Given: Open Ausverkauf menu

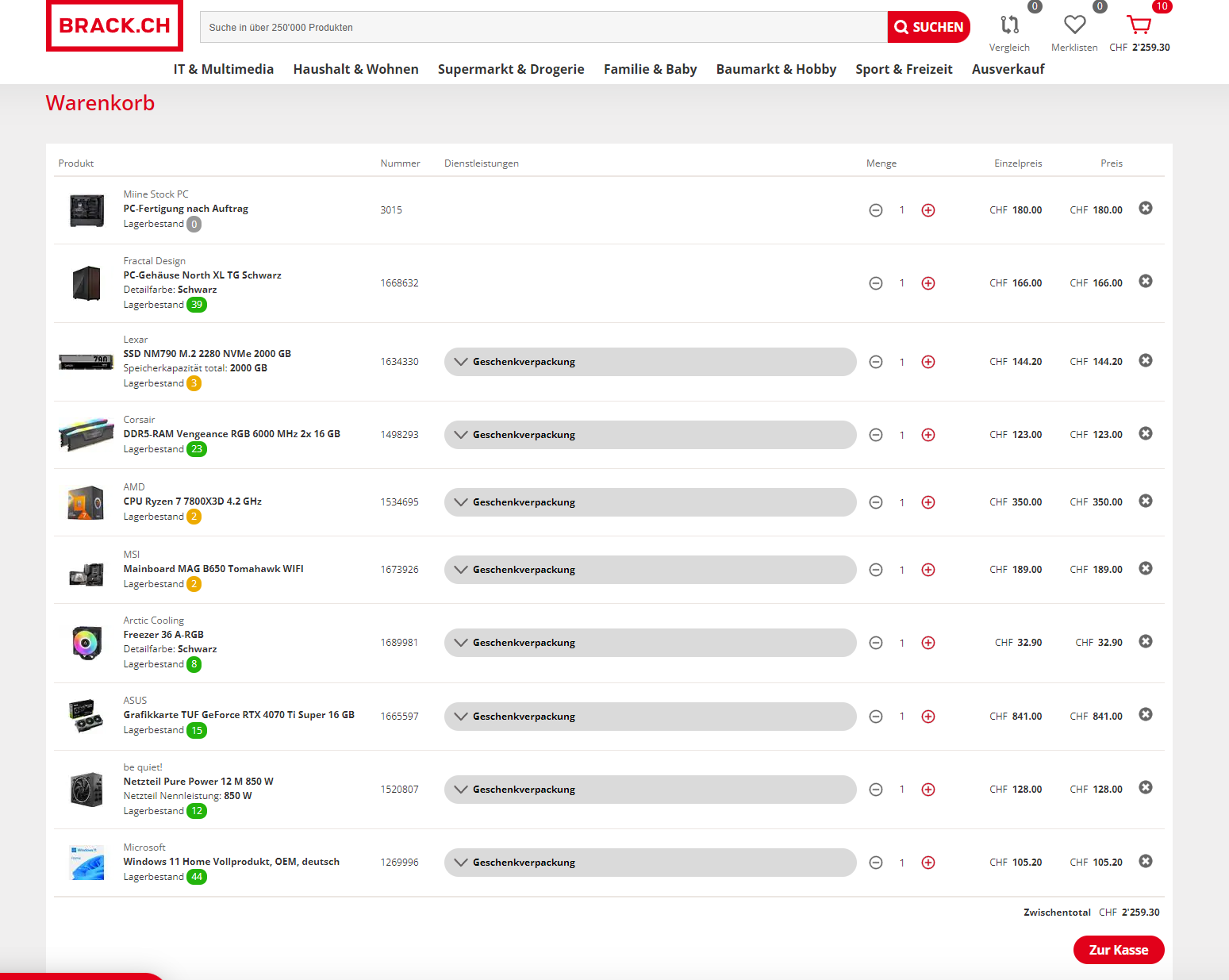Looking at the screenshot, I should coord(1008,69).
